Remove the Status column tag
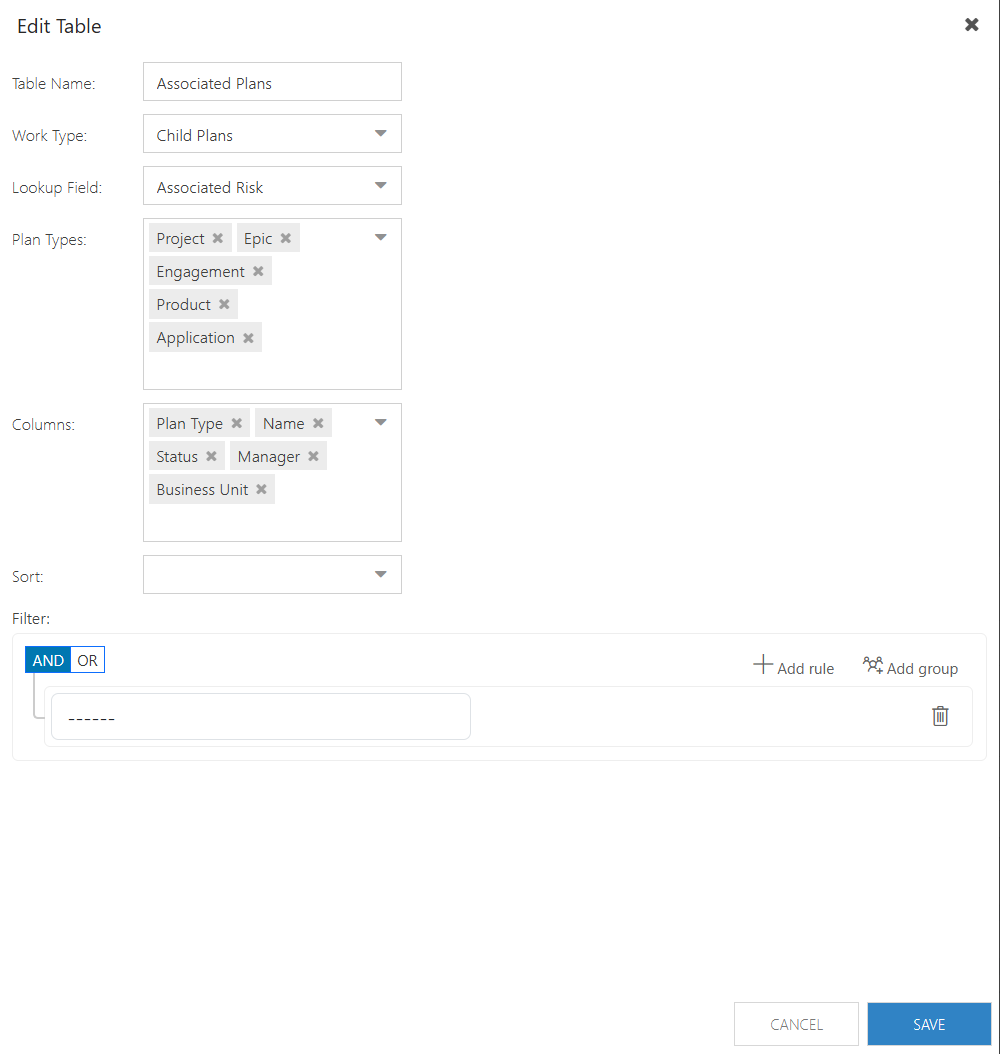 (x=211, y=456)
